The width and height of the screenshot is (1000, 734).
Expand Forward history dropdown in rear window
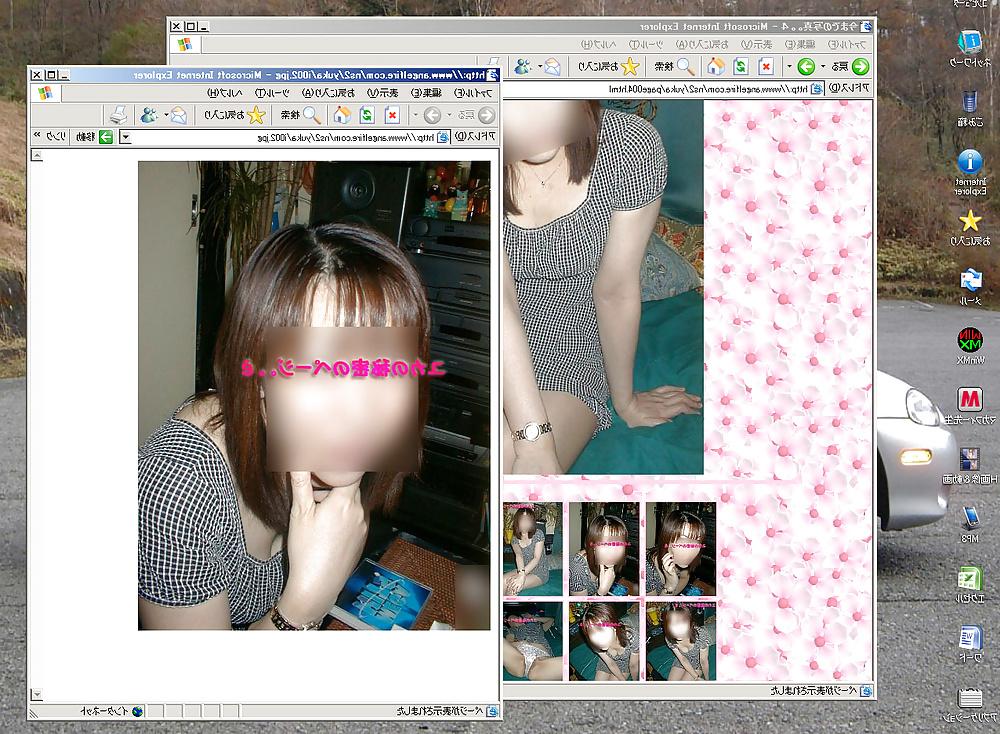coord(789,66)
